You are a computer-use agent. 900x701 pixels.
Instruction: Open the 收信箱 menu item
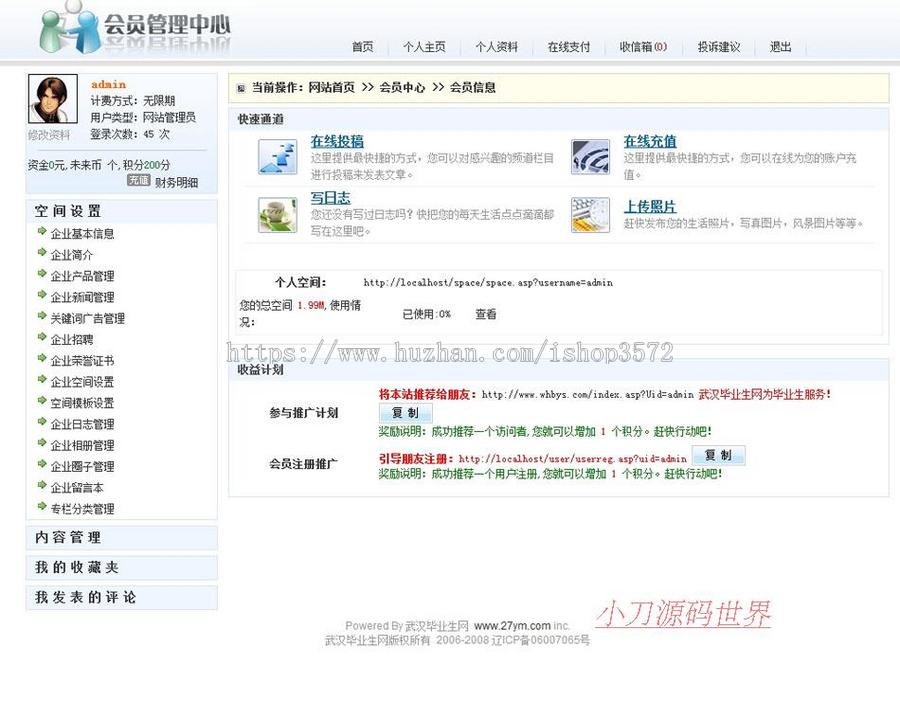tap(642, 45)
